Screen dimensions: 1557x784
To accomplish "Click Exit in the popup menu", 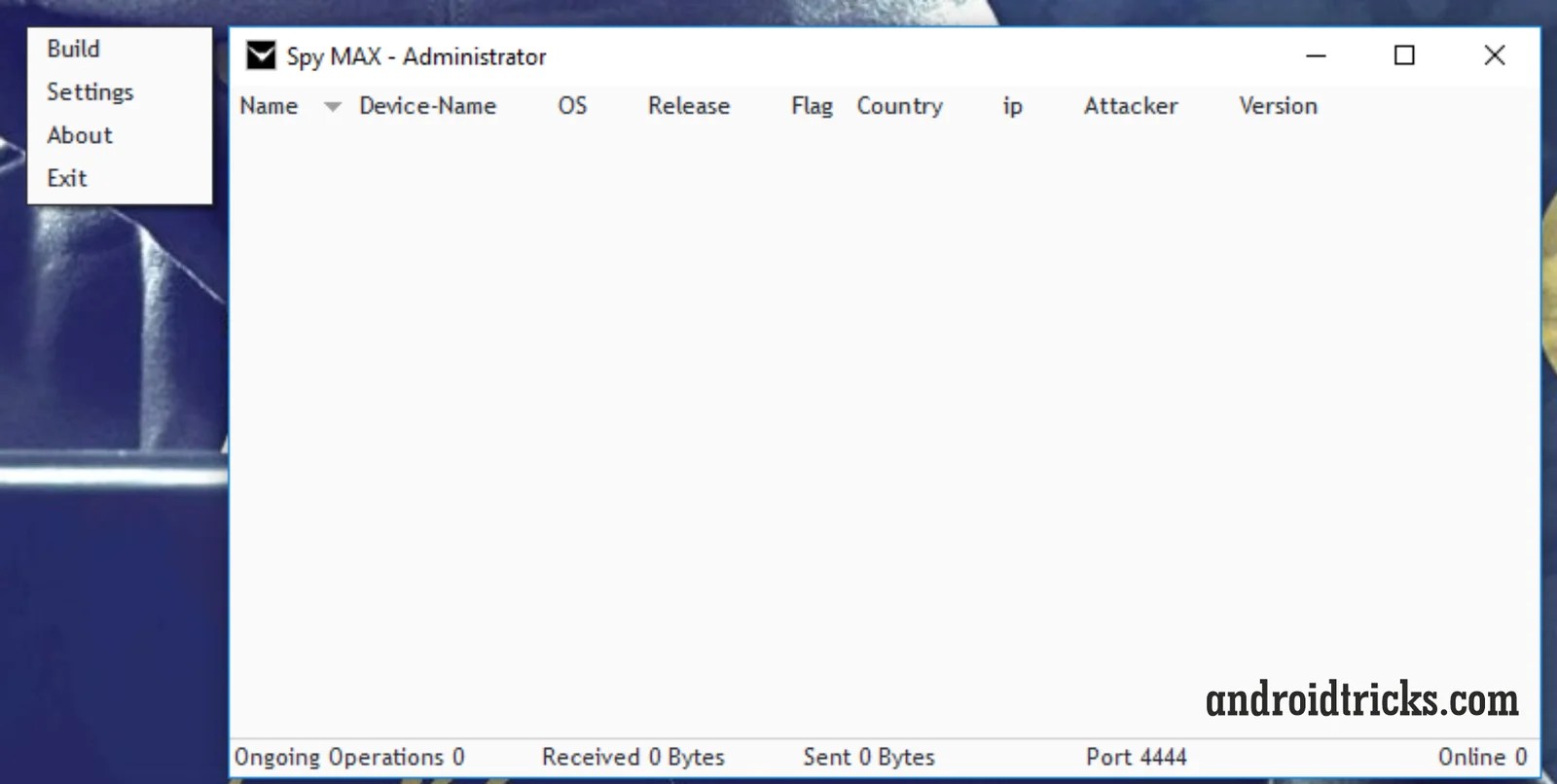I will [x=67, y=178].
